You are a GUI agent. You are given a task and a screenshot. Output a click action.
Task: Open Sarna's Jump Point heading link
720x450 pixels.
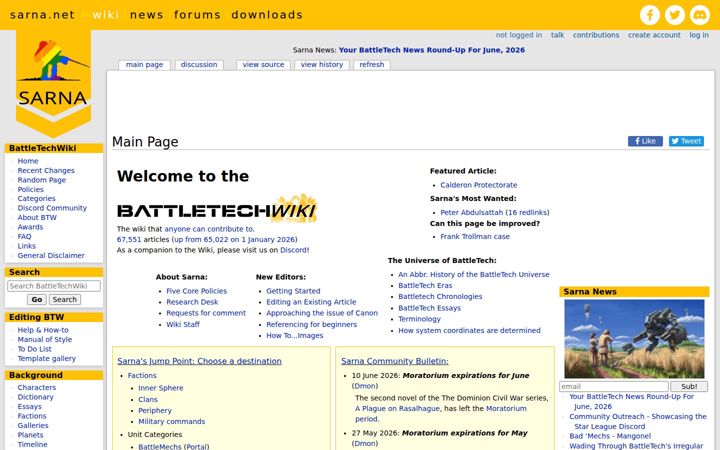tap(199, 361)
